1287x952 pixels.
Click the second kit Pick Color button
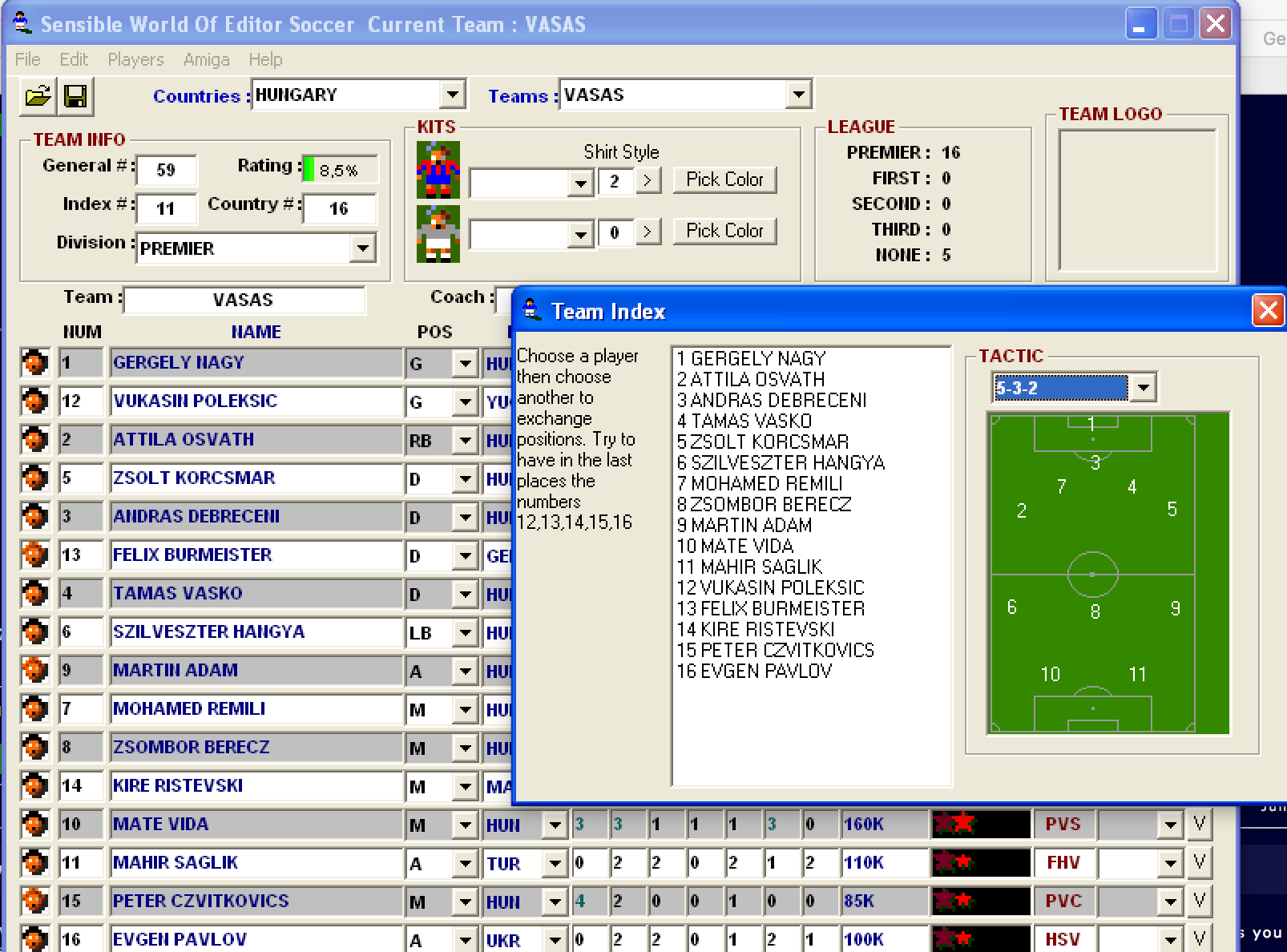coord(724,231)
